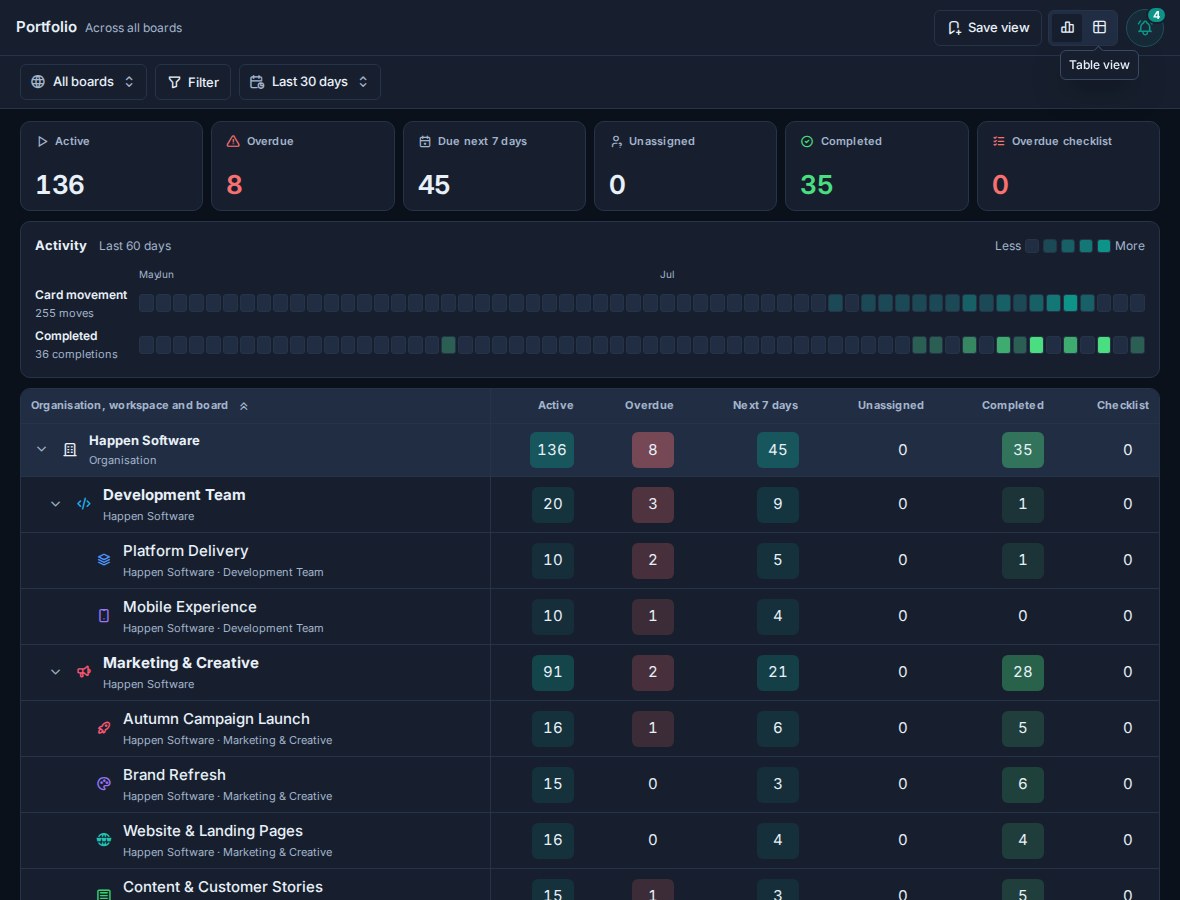This screenshot has height=900, width=1180.
Task: Sort by the Unassigned column header
Action: click(x=890, y=405)
